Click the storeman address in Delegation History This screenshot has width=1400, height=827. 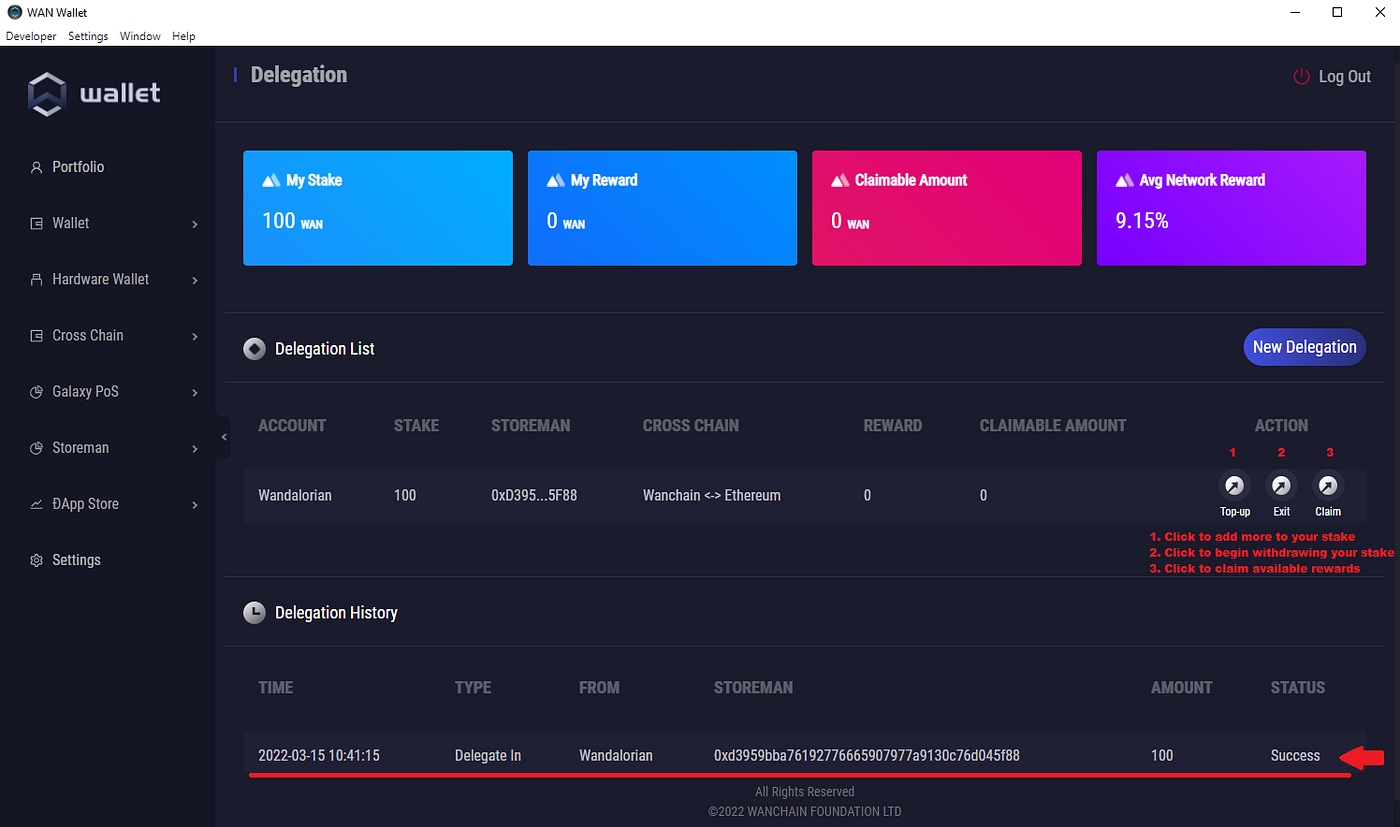866,756
